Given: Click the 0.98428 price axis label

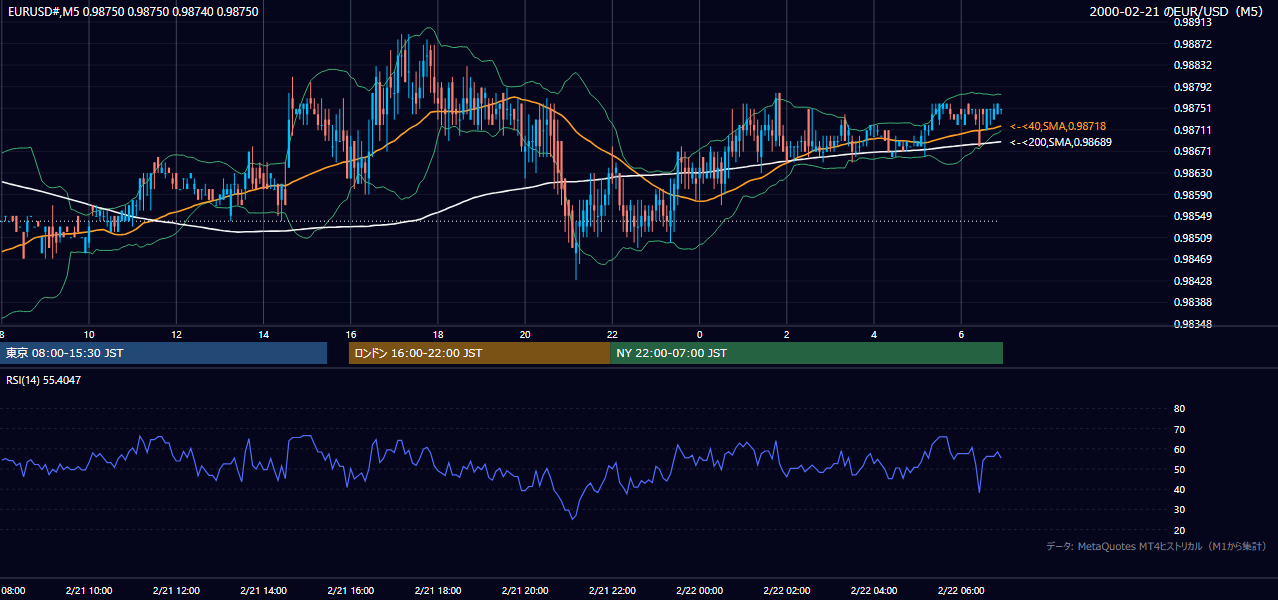Looking at the screenshot, I should tap(1192, 281).
